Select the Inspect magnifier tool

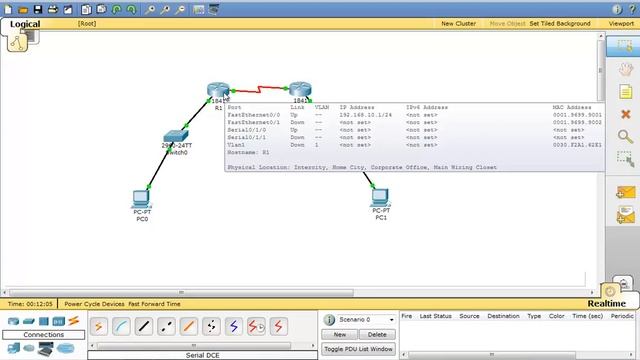[625, 137]
